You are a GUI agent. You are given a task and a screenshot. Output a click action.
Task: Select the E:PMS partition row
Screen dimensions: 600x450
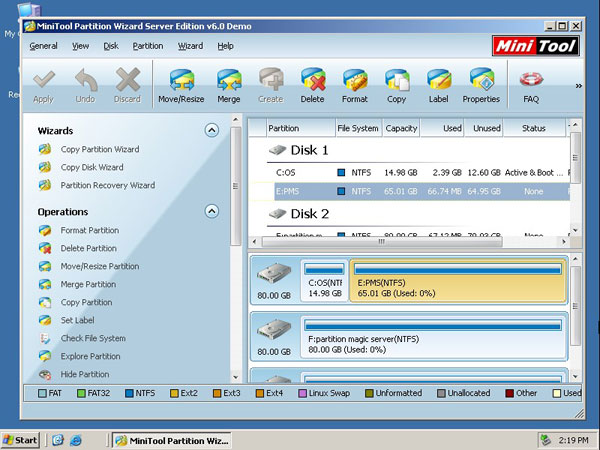[x=409, y=191]
